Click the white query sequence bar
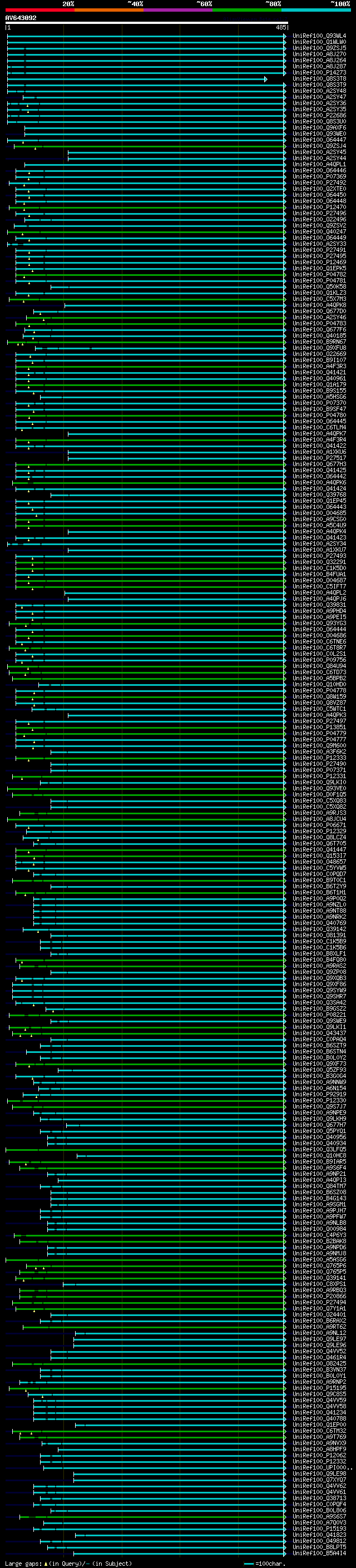 (x=147, y=23)
